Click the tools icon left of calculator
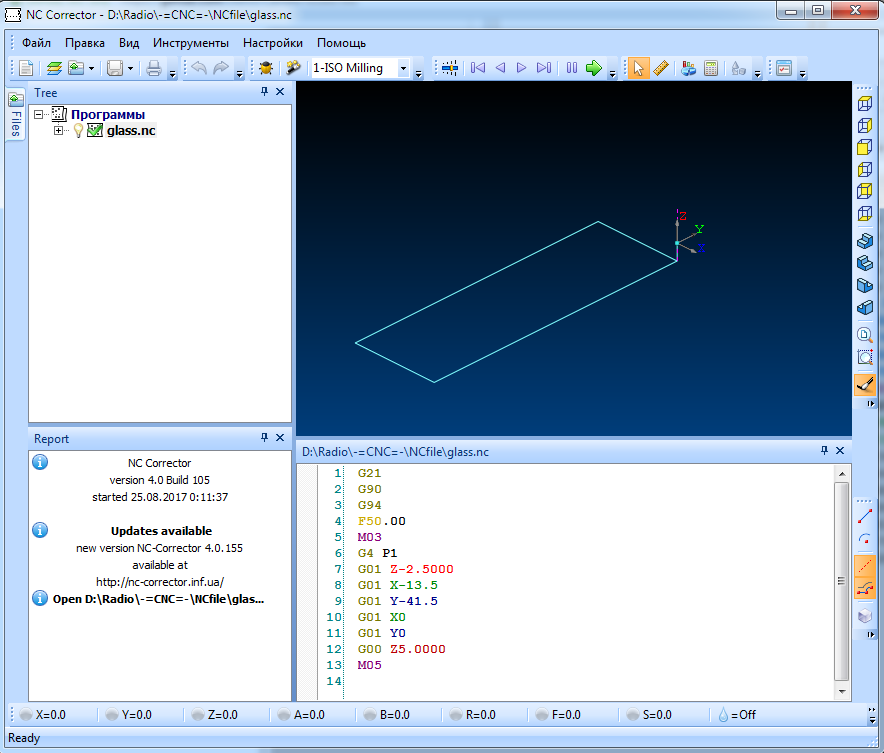Viewport: 884px width, 753px height. click(x=688, y=68)
